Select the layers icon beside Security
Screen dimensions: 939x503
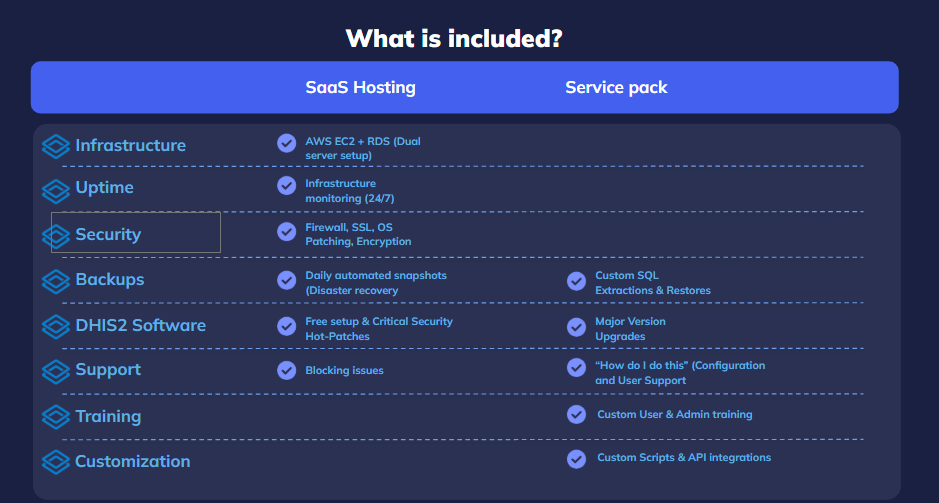click(x=55, y=236)
